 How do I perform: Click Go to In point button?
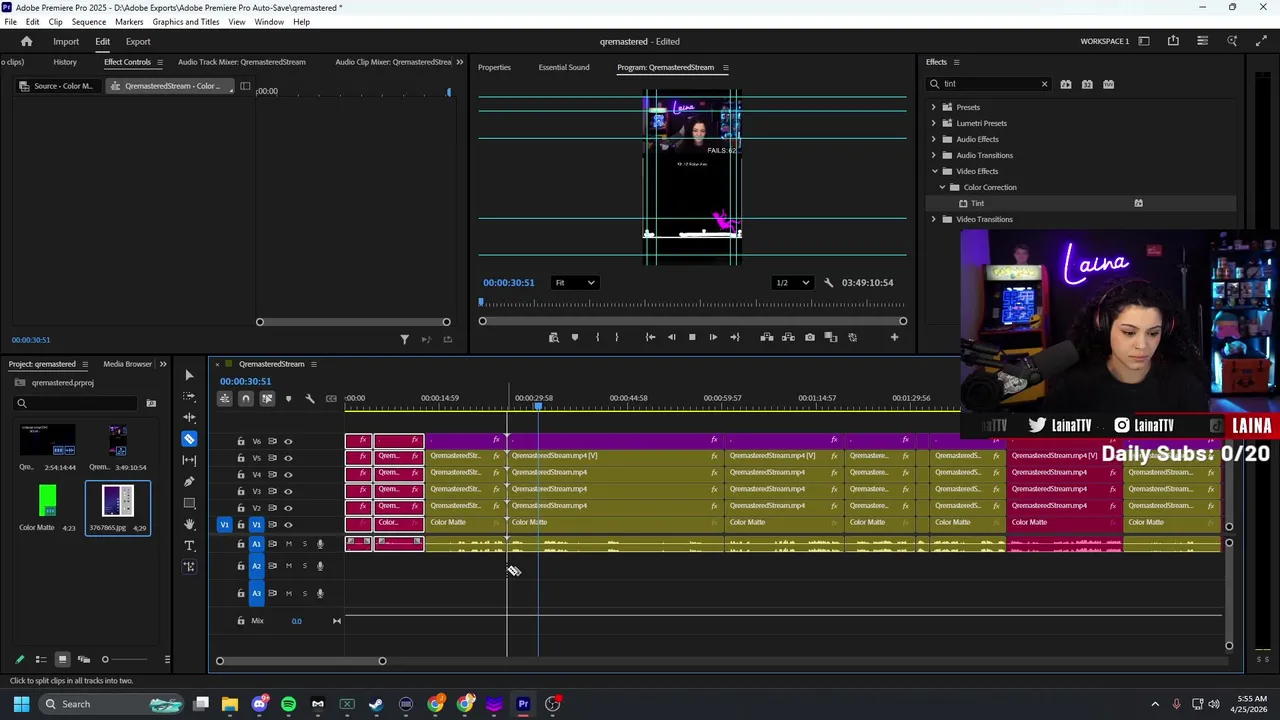(x=650, y=337)
